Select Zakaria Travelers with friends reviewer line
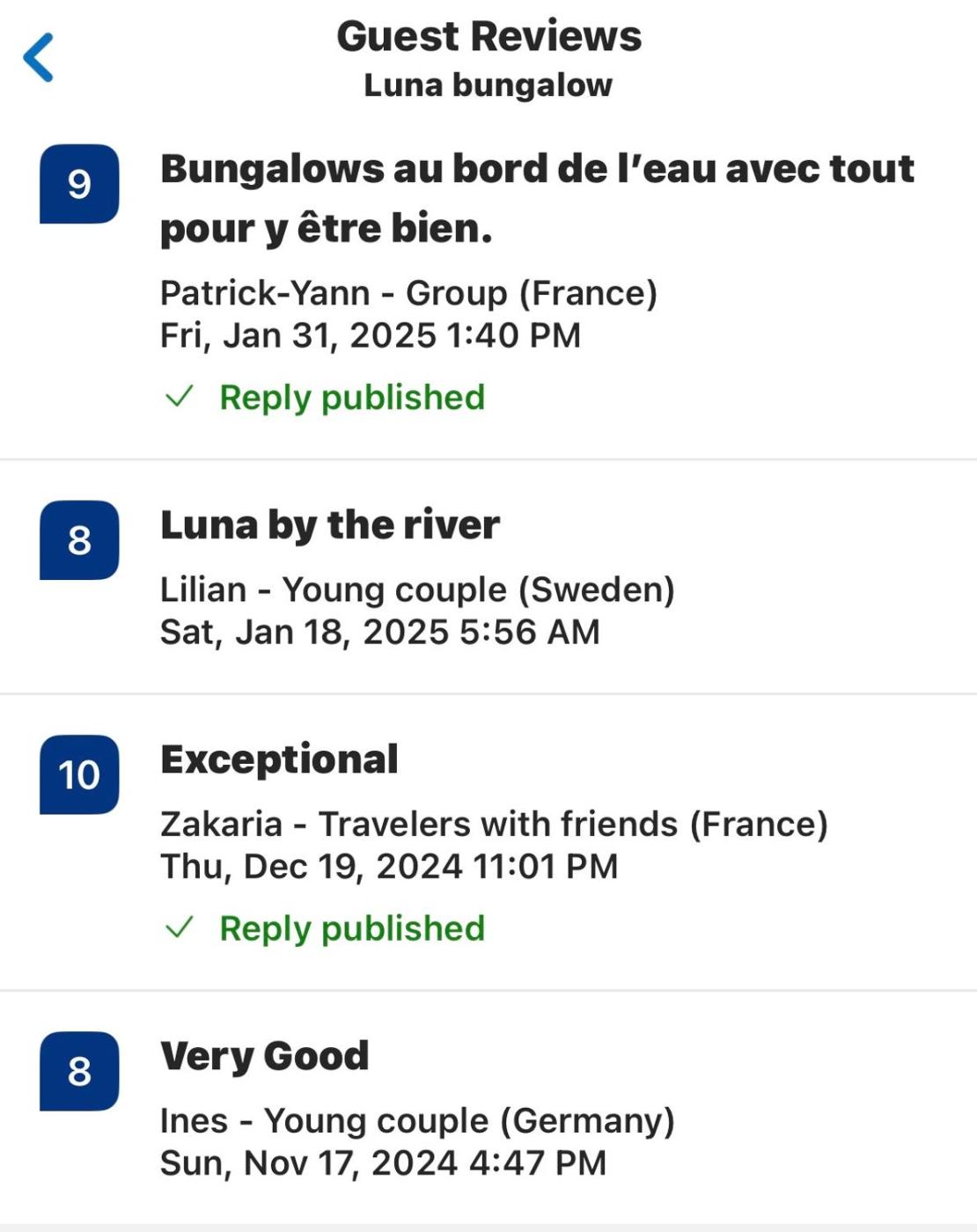 pos(494,825)
